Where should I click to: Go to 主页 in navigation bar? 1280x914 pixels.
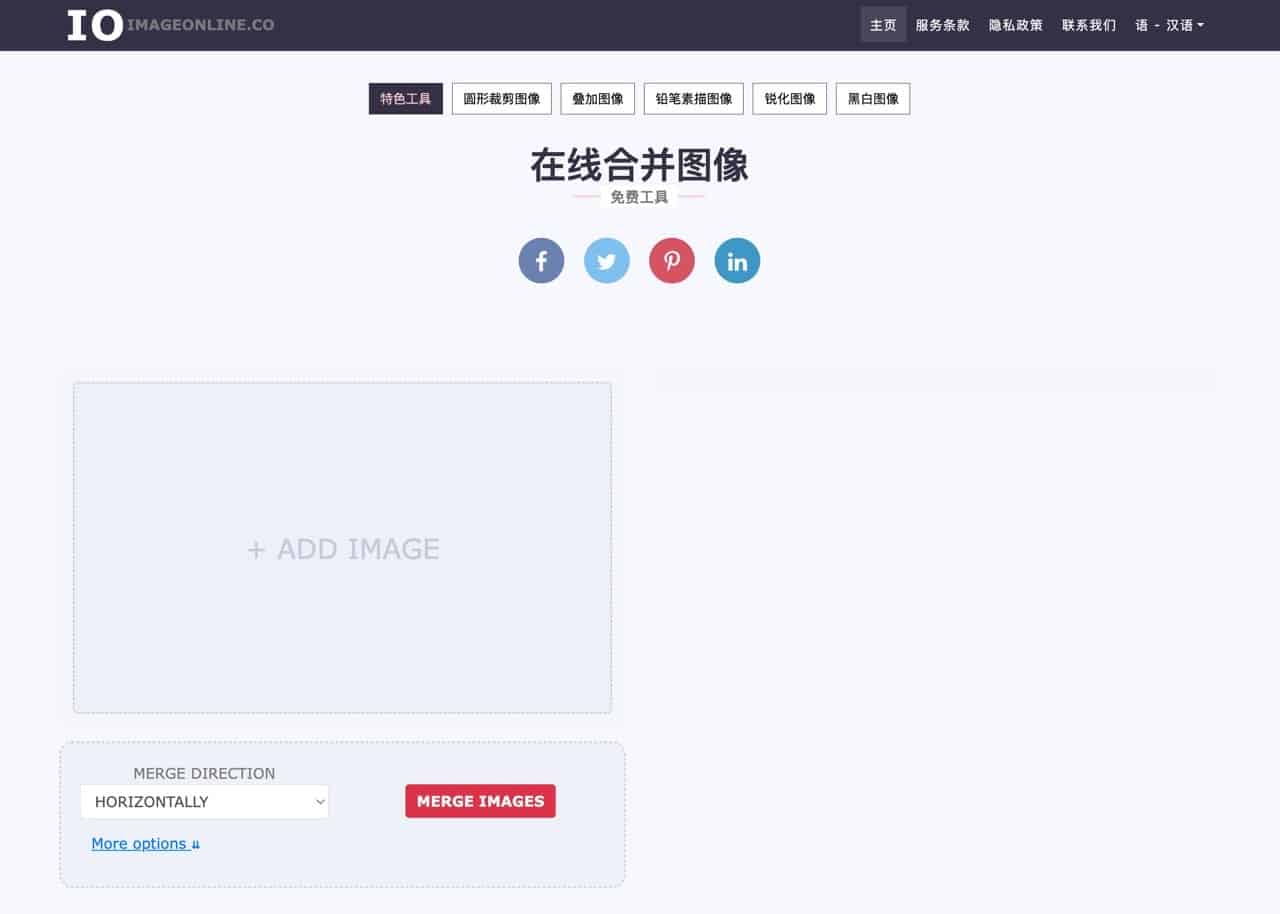(x=883, y=25)
